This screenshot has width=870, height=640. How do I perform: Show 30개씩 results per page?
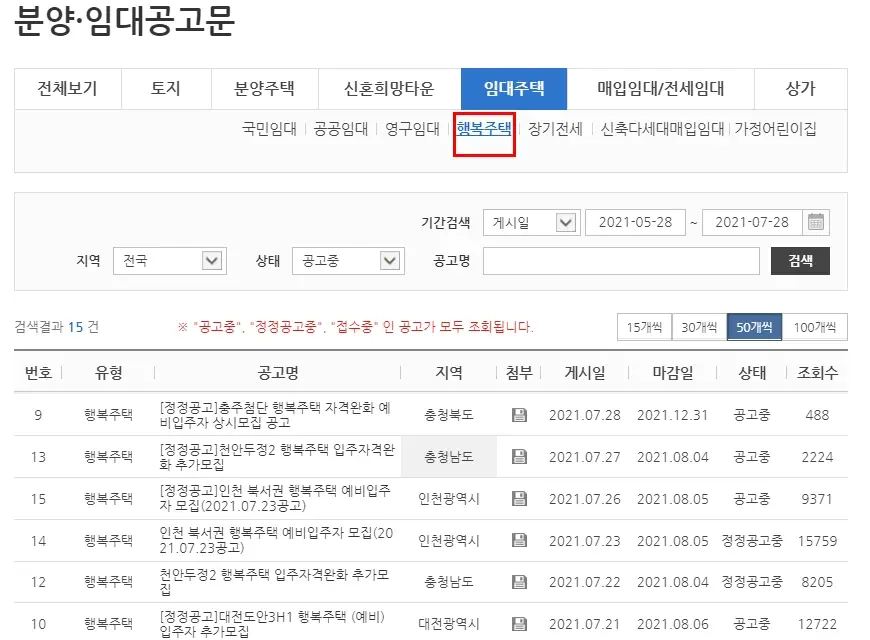click(x=699, y=327)
